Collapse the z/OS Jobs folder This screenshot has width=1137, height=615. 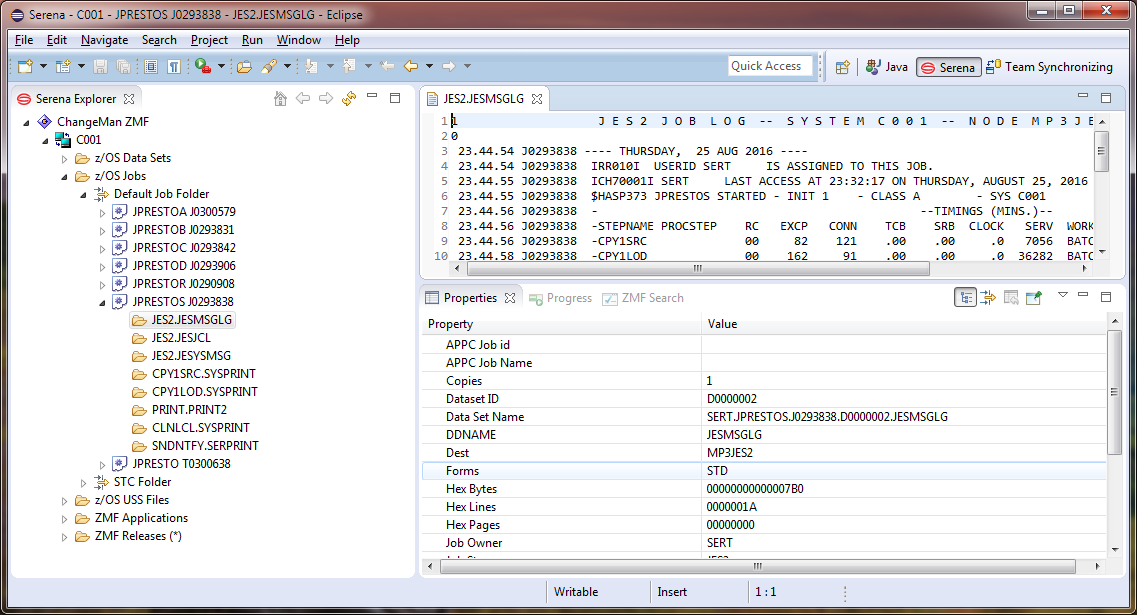(x=65, y=176)
